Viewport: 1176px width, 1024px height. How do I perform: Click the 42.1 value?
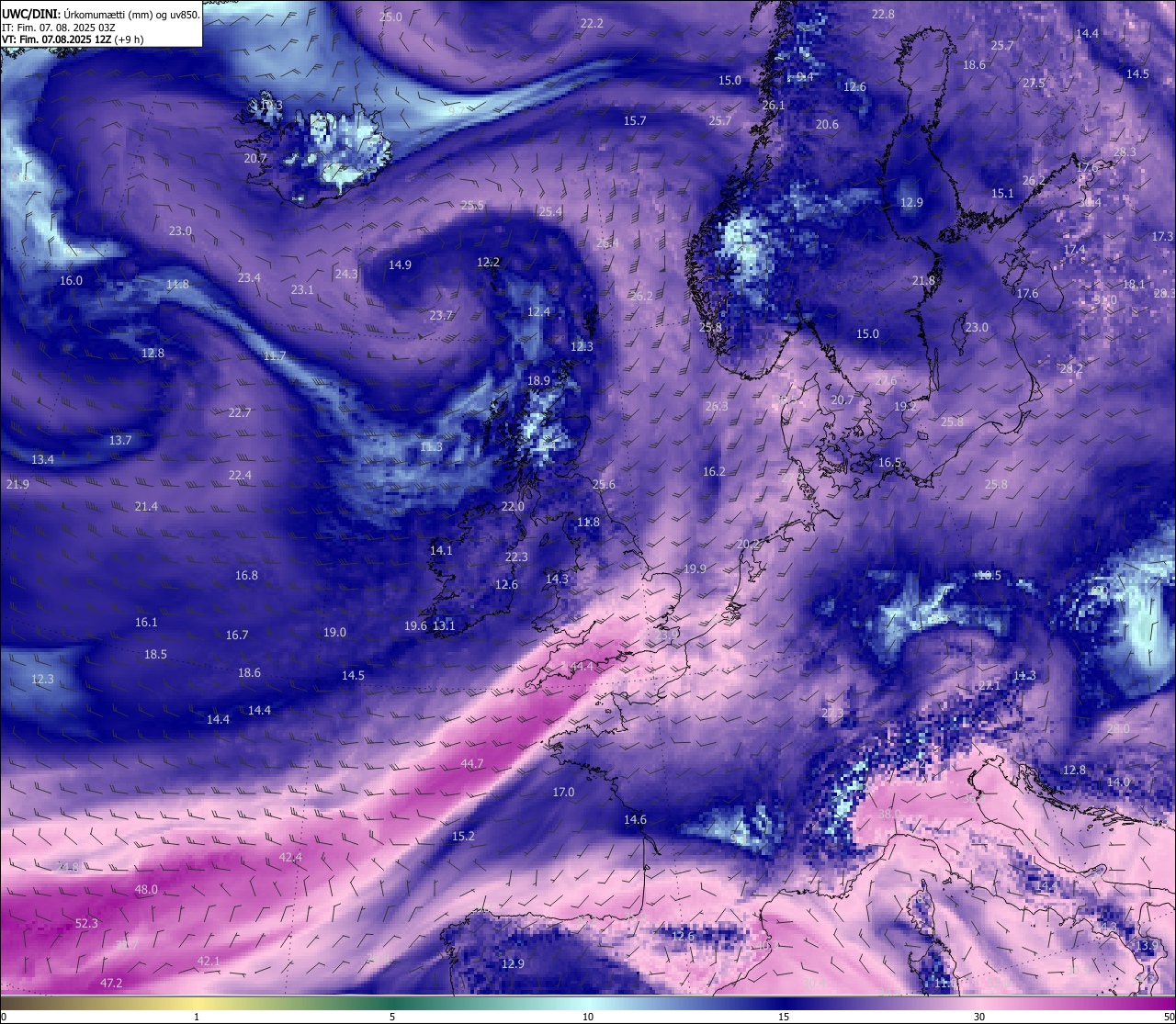coord(209,962)
